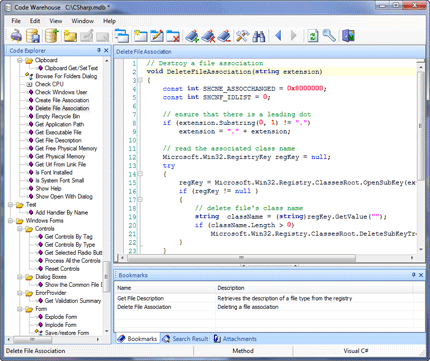Open the Window menu
Image resolution: width=430 pixels, height=361 pixels.
82,21
